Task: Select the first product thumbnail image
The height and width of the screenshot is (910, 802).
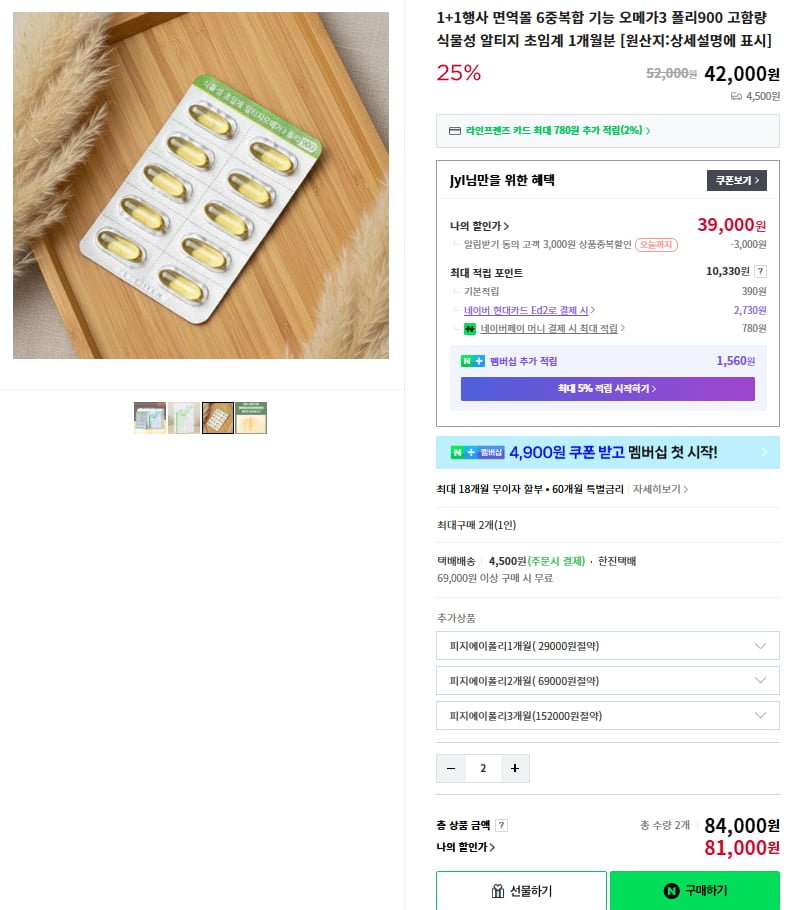Action: coord(150,418)
